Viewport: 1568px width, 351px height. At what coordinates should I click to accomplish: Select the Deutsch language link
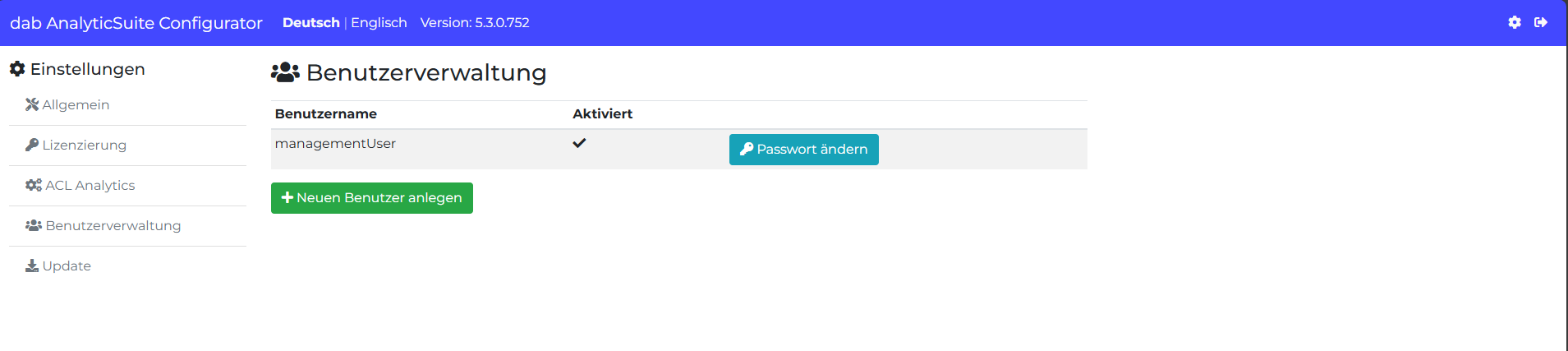310,23
